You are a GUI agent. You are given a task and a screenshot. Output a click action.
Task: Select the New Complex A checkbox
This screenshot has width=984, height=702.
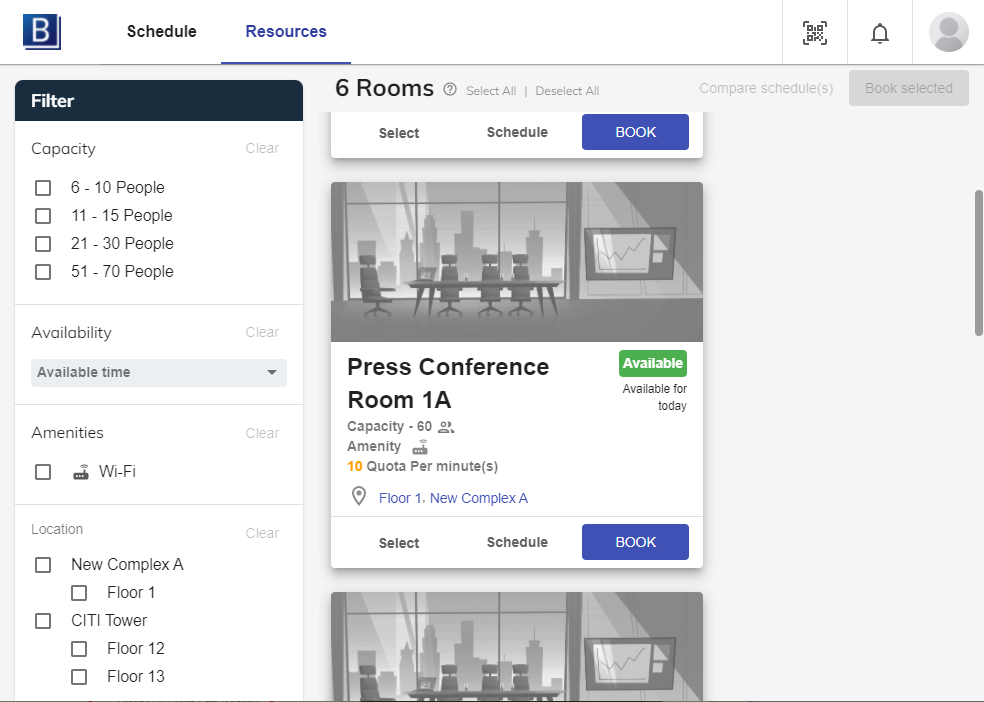coord(43,565)
